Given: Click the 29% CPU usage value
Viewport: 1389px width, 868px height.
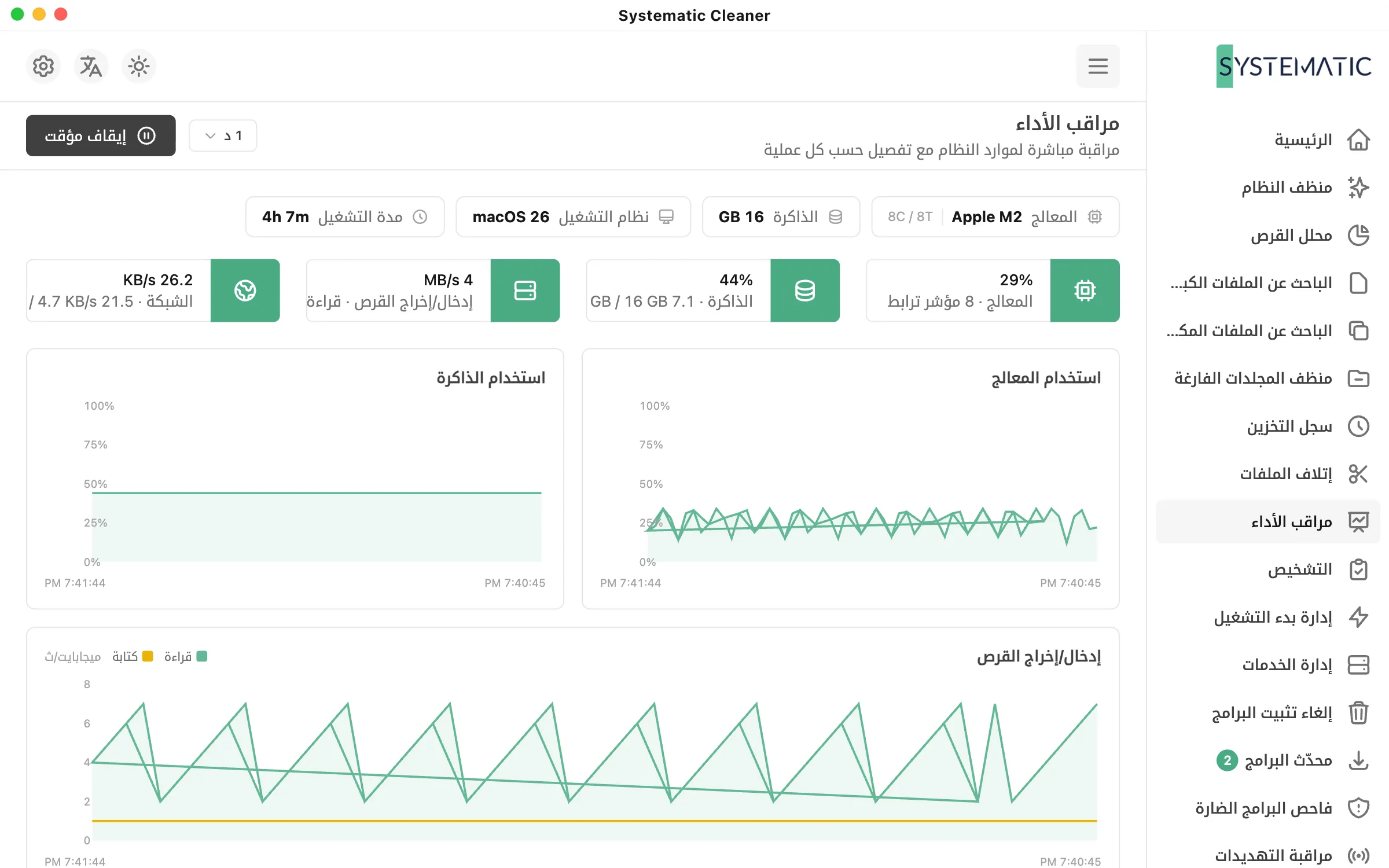Looking at the screenshot, I should [x=1016, y=280].
